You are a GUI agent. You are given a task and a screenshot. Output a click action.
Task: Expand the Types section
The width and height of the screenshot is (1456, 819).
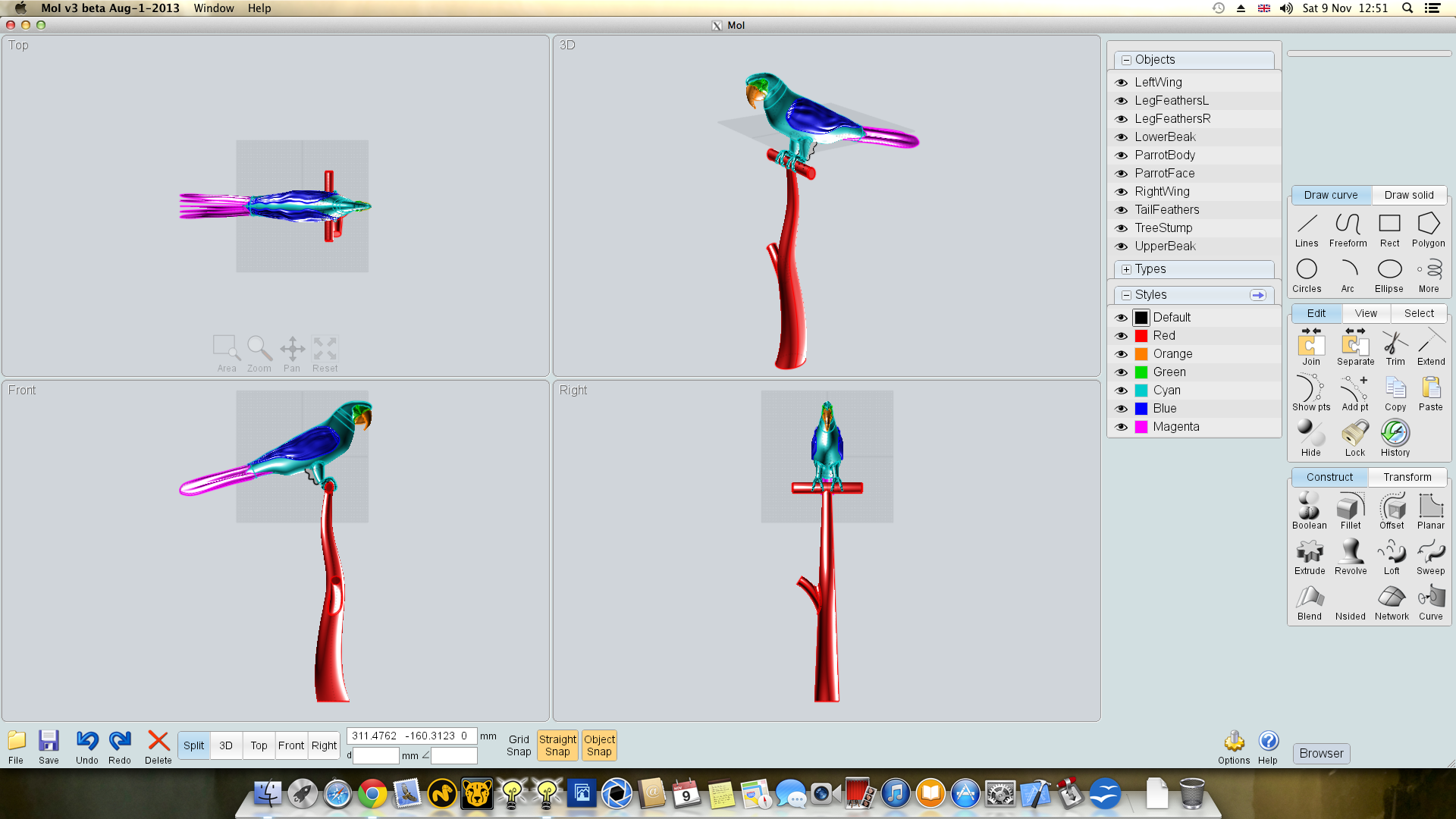click(1127, 269)
